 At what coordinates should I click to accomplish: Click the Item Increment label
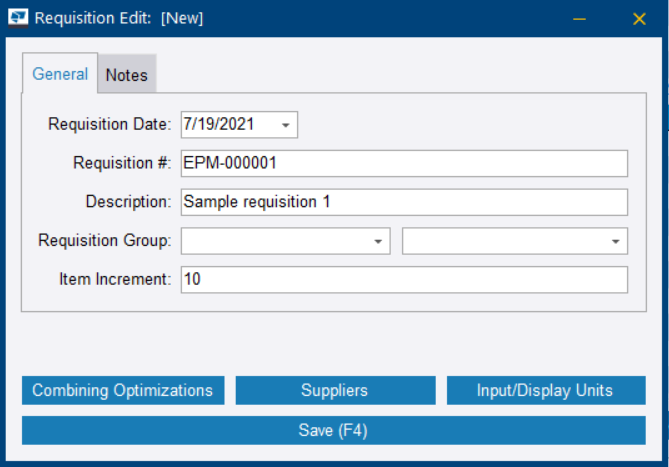[115, 280]
